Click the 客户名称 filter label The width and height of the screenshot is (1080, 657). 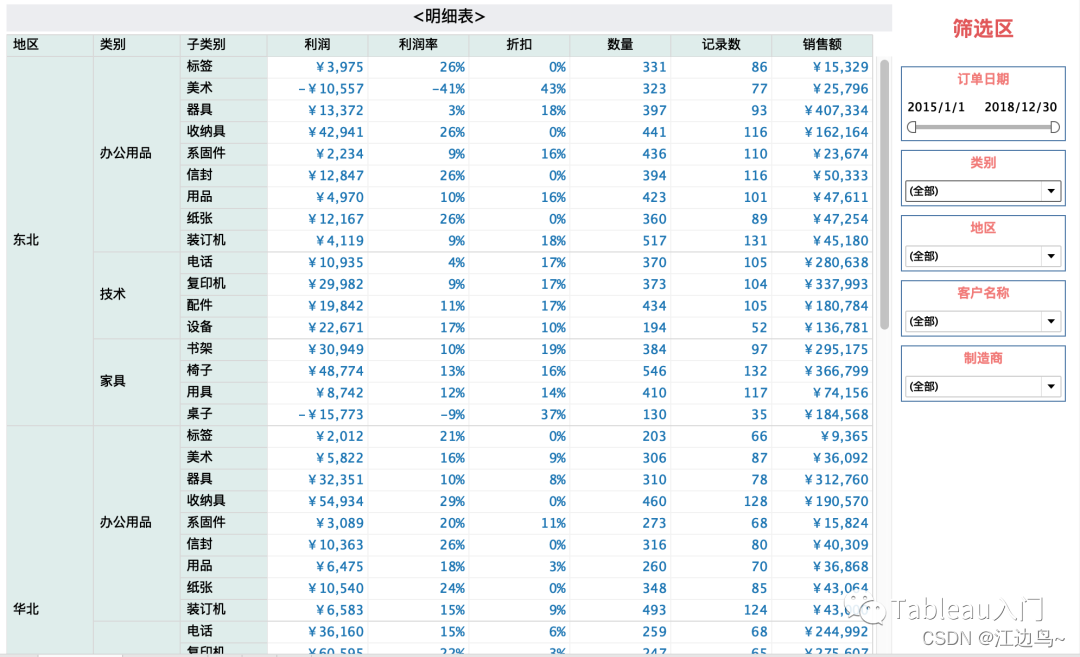coord(983,293)
